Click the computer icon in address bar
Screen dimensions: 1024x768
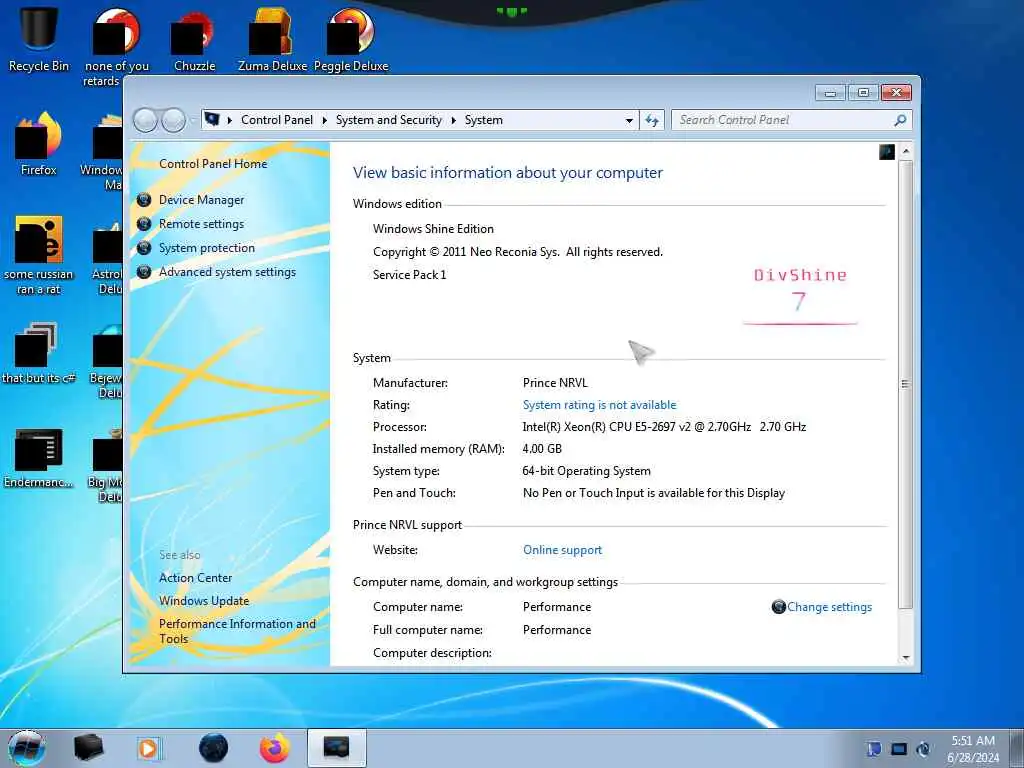point(212,120)
